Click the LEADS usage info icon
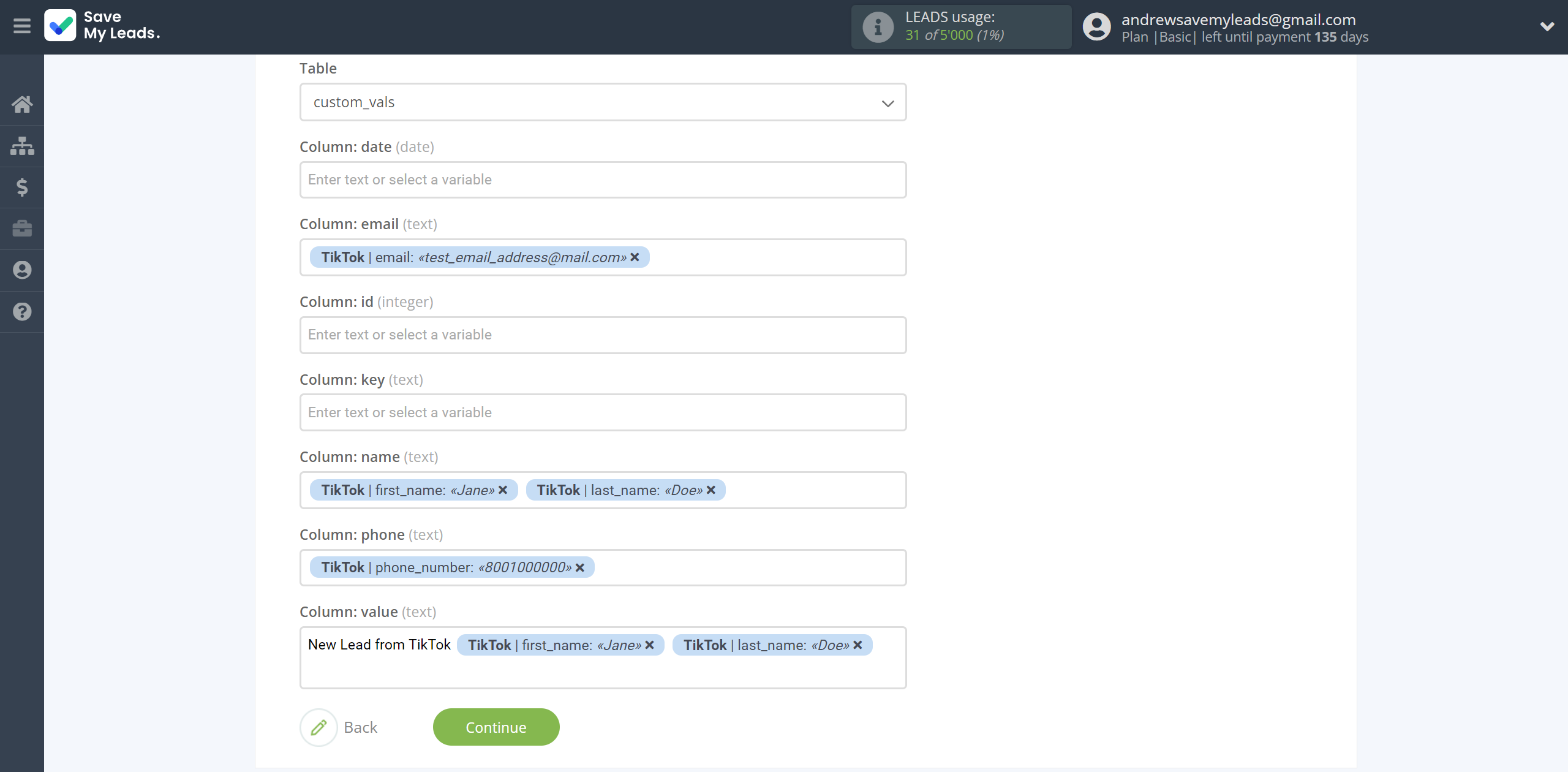Image resolution: width=1568 pixels, height=772 pixels. click(878, 27)
